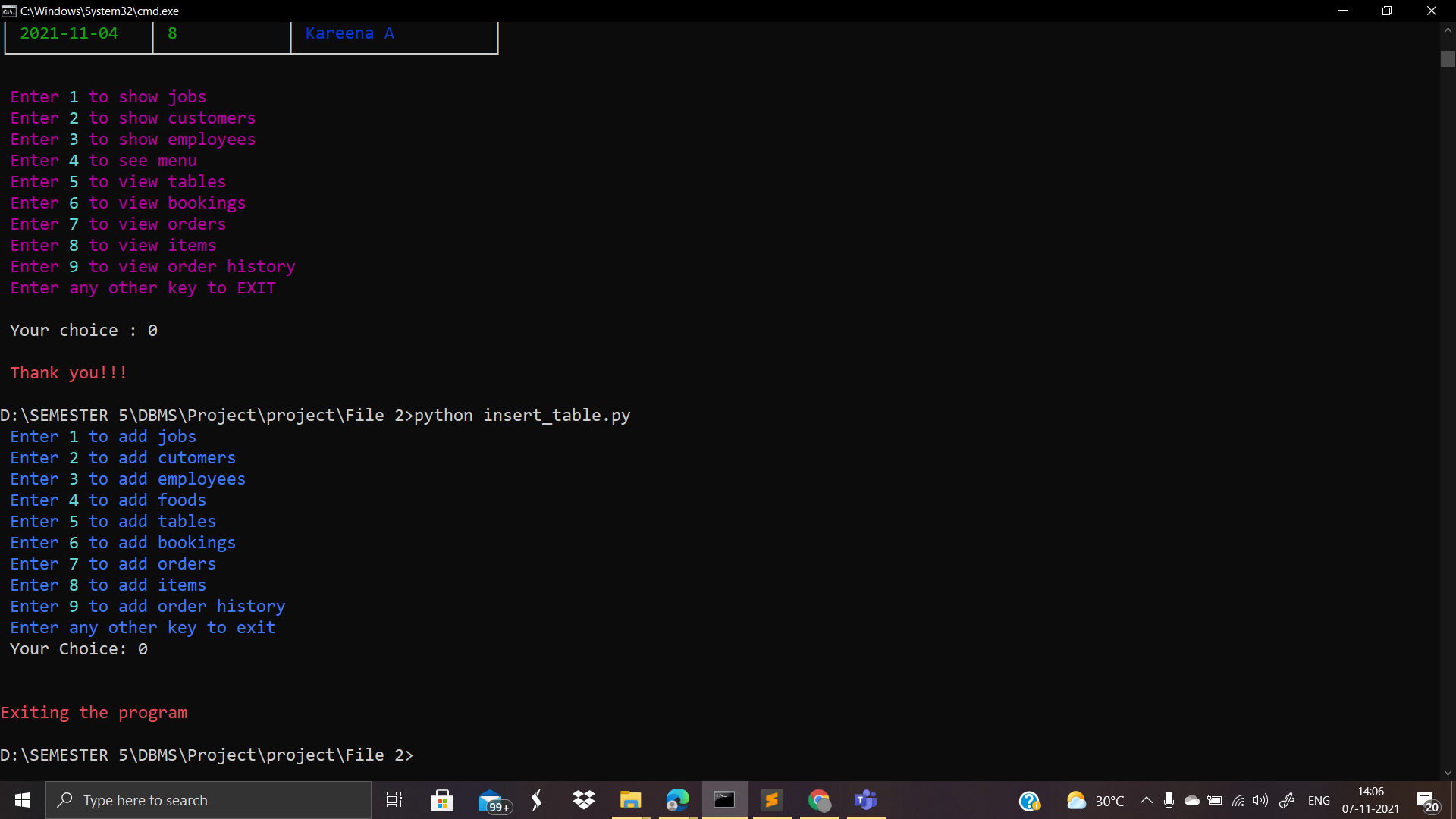Open Microsoft Store from taskbar
Image resolution: width=1456 pixels, height=819 pixels.
click(442, 800)
